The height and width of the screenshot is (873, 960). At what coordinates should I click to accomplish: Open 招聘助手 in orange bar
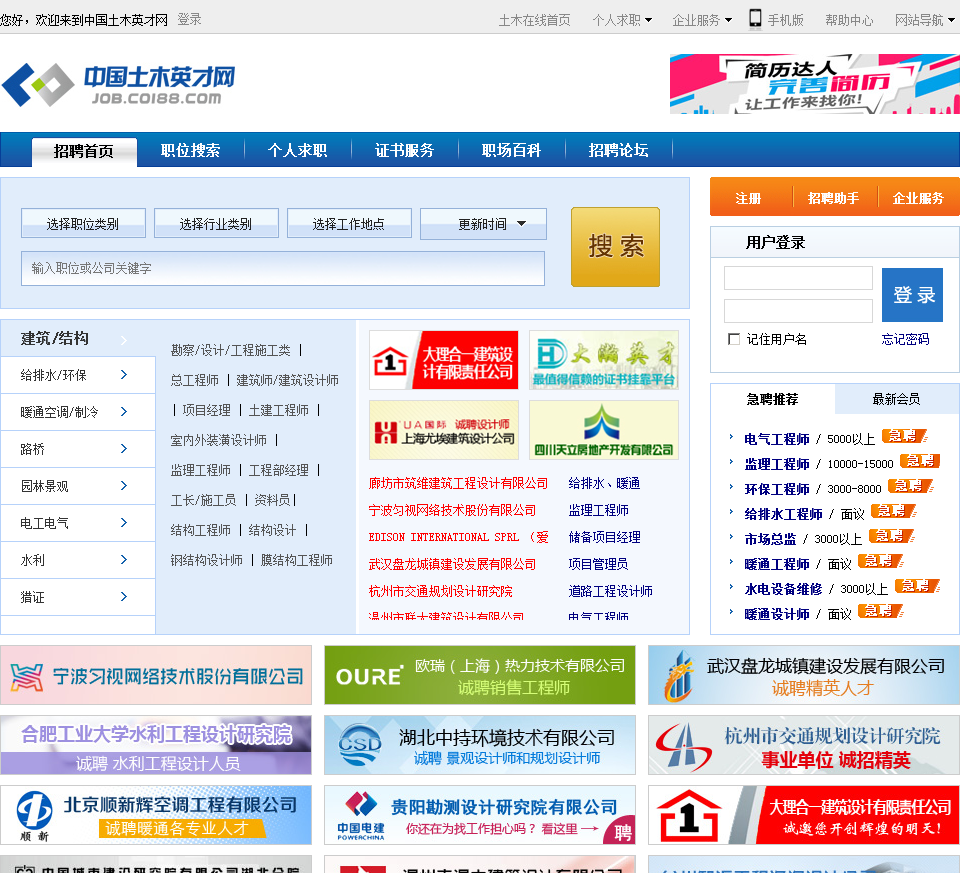click(833, 198)
